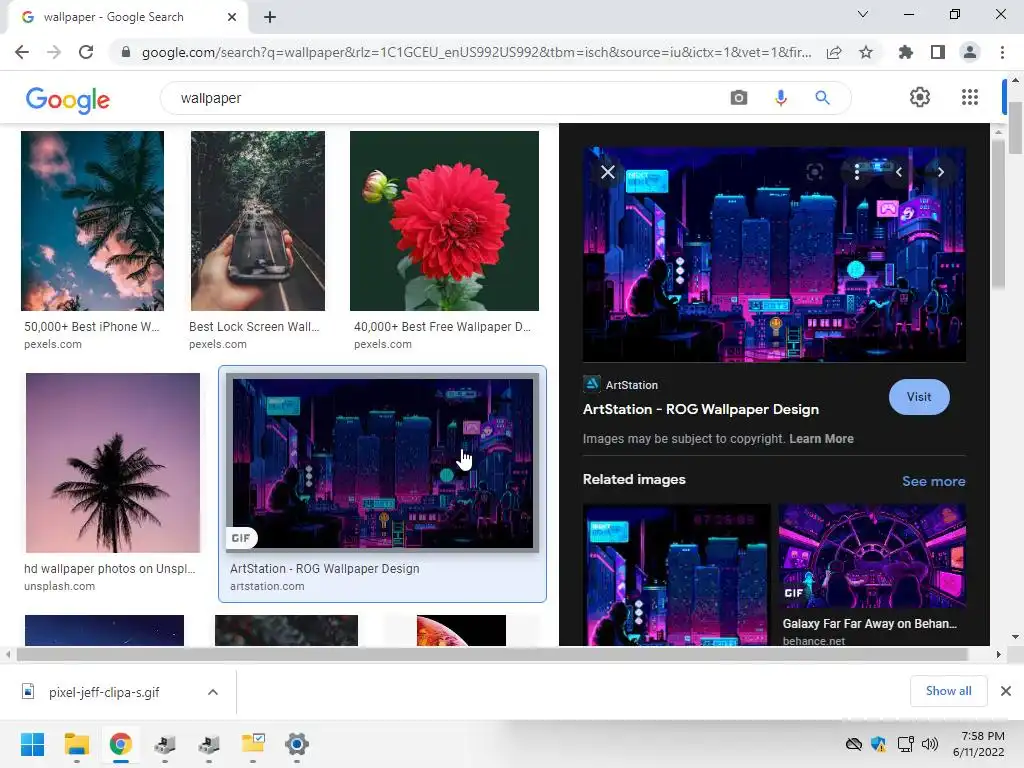Viewport: 1024px width, 768px height.
Task: Open the hand holding road thumbnail
Action: click(x=257, y=221)
